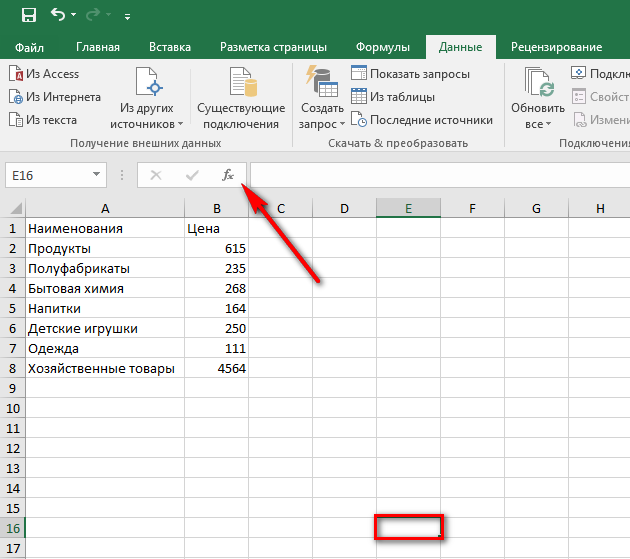Select column E header
The image size is (630, 559).
coord(408,209)
